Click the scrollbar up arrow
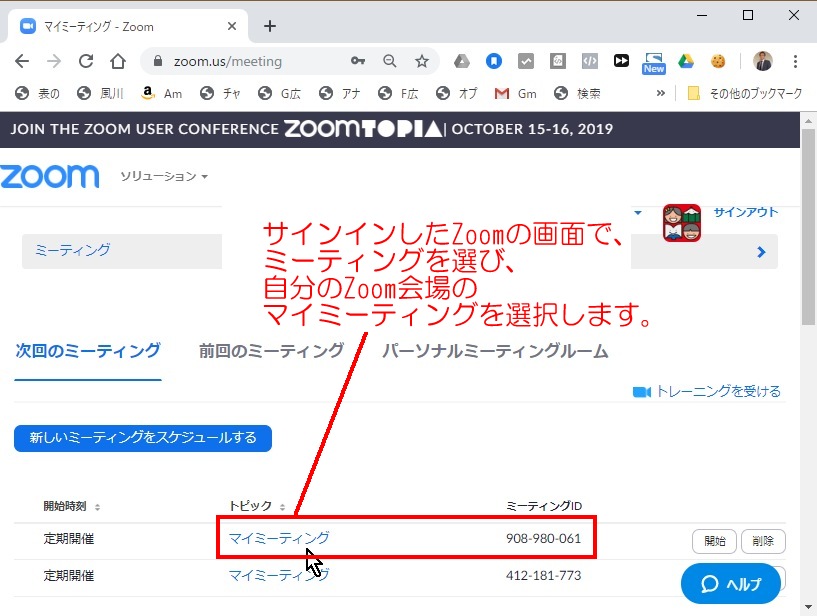 808,120
